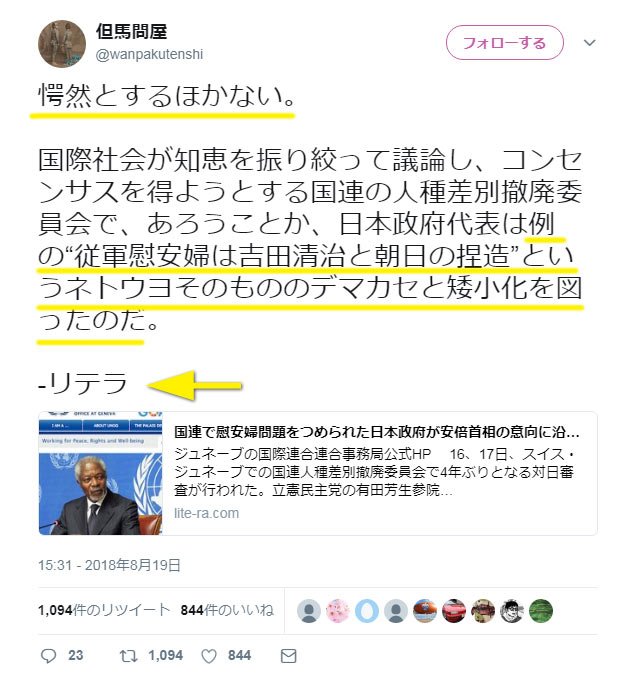This screenshot has height=683, width=620.
Task: Like the tweet with the heart icon
Action: 209,656
